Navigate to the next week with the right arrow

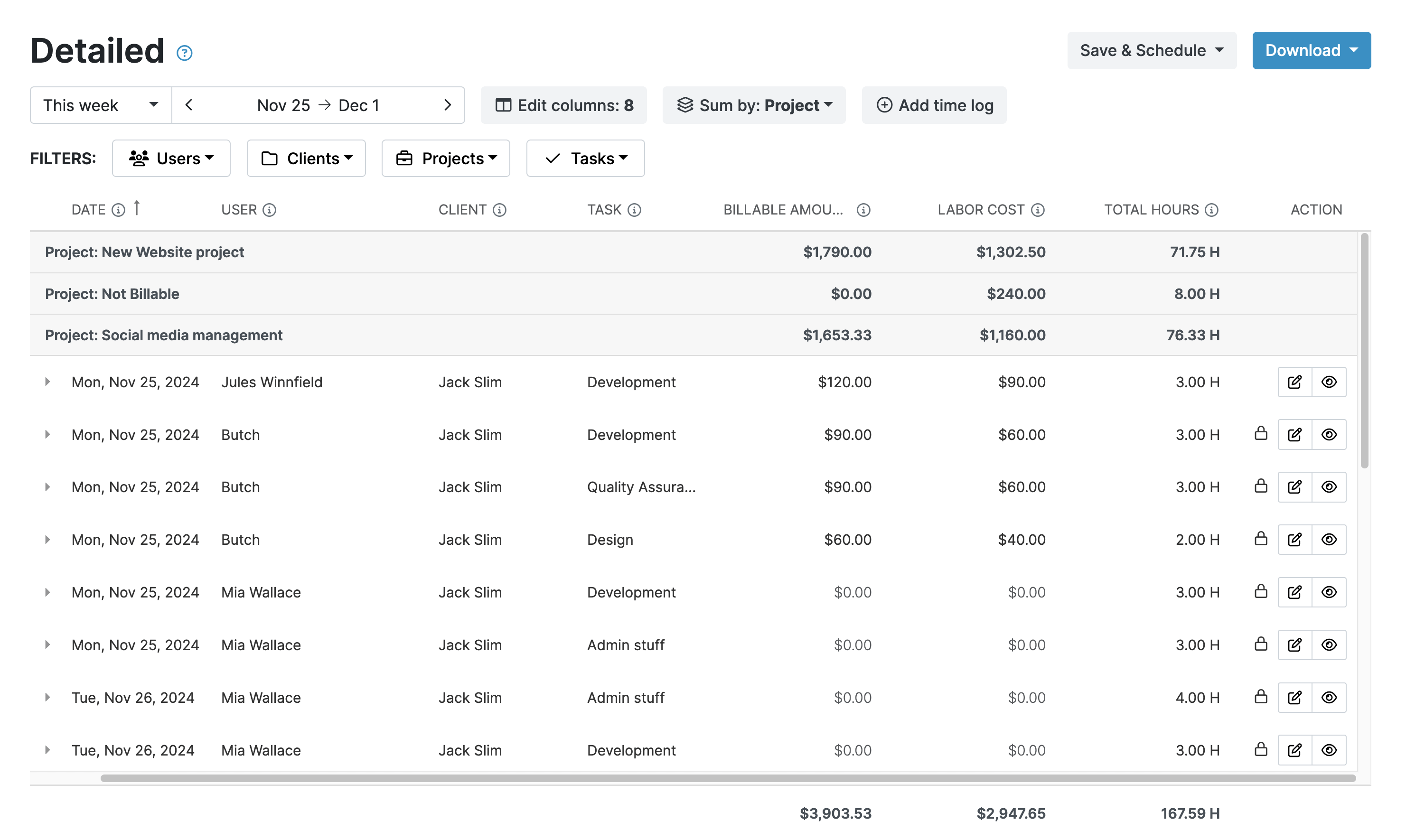[x=448, y=105]
